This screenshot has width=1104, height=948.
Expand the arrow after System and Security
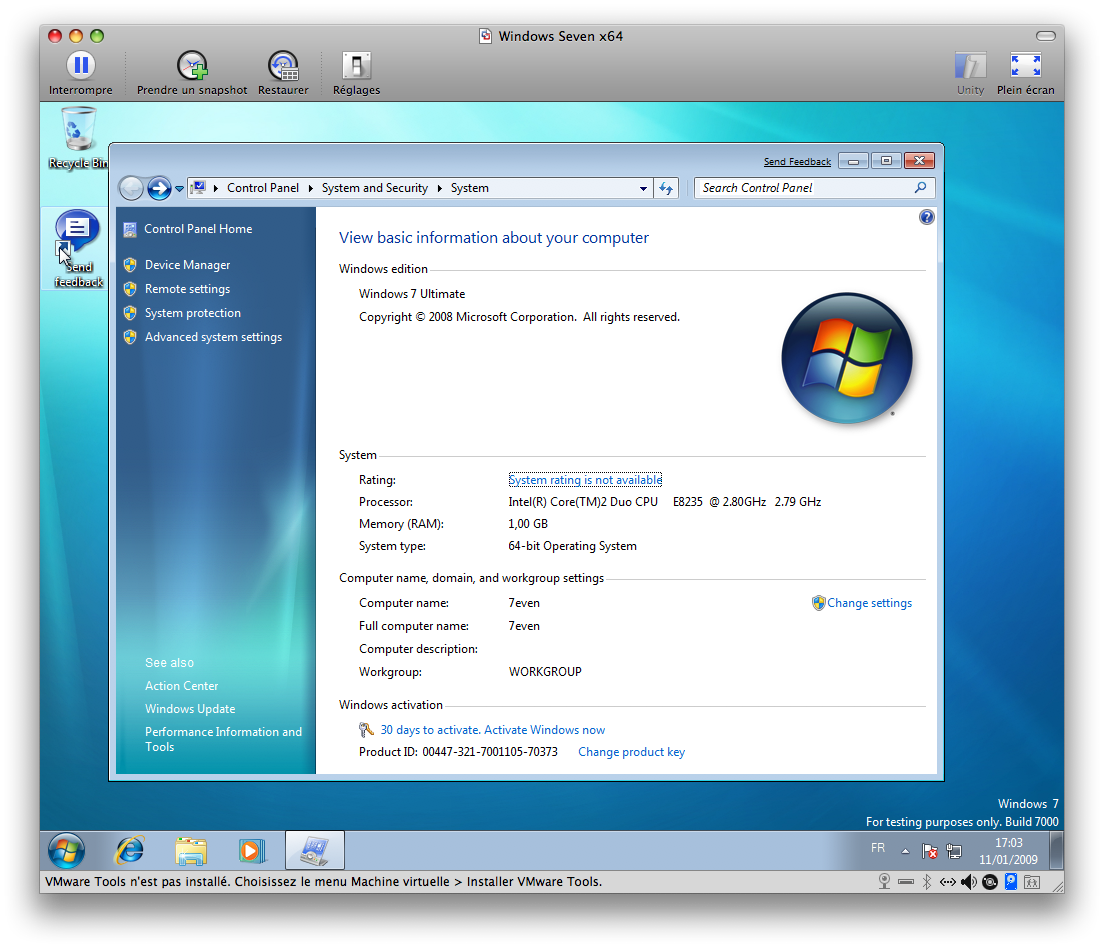(x=439, y=188)
